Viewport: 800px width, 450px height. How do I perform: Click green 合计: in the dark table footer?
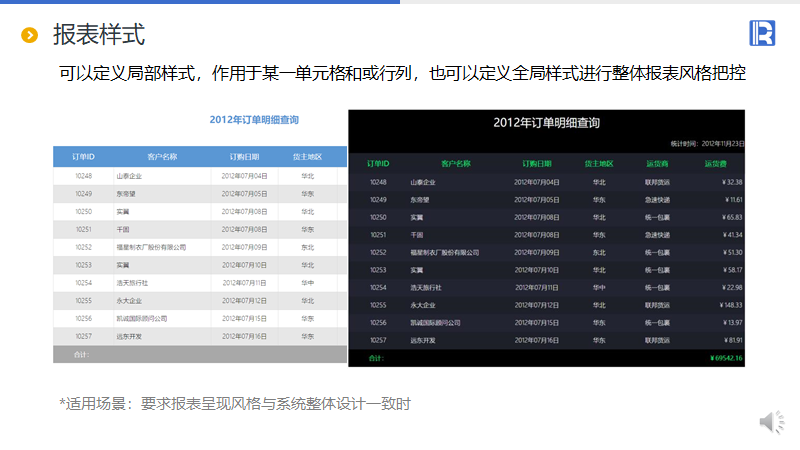376,358
